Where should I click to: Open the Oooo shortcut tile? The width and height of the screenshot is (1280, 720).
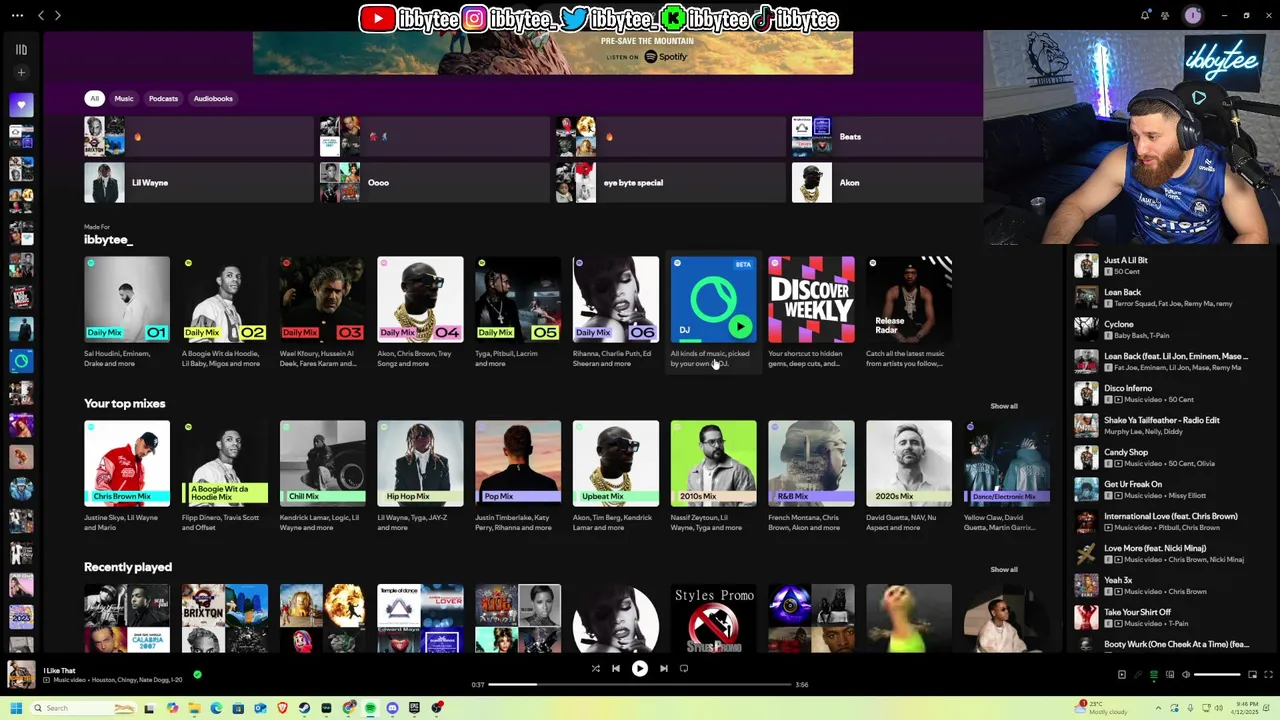434,183
